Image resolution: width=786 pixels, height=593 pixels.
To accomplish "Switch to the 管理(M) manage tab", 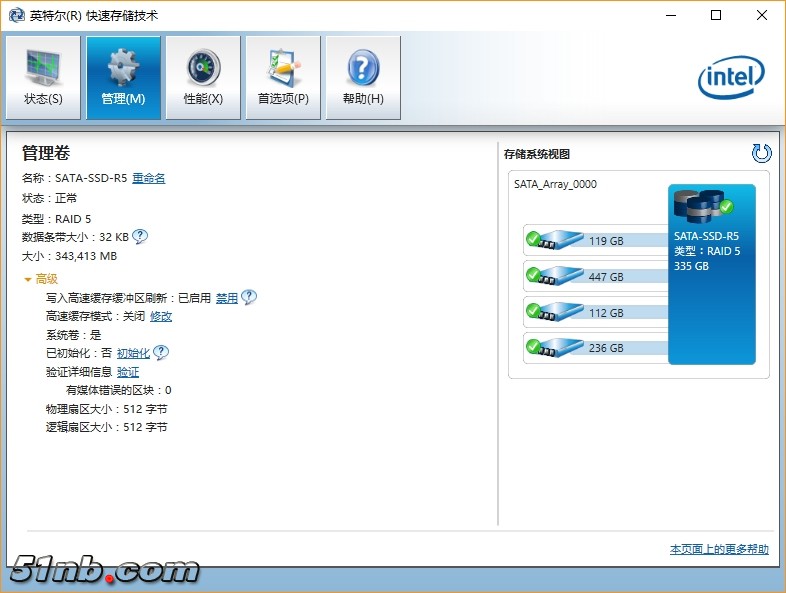I will [123, 77].
